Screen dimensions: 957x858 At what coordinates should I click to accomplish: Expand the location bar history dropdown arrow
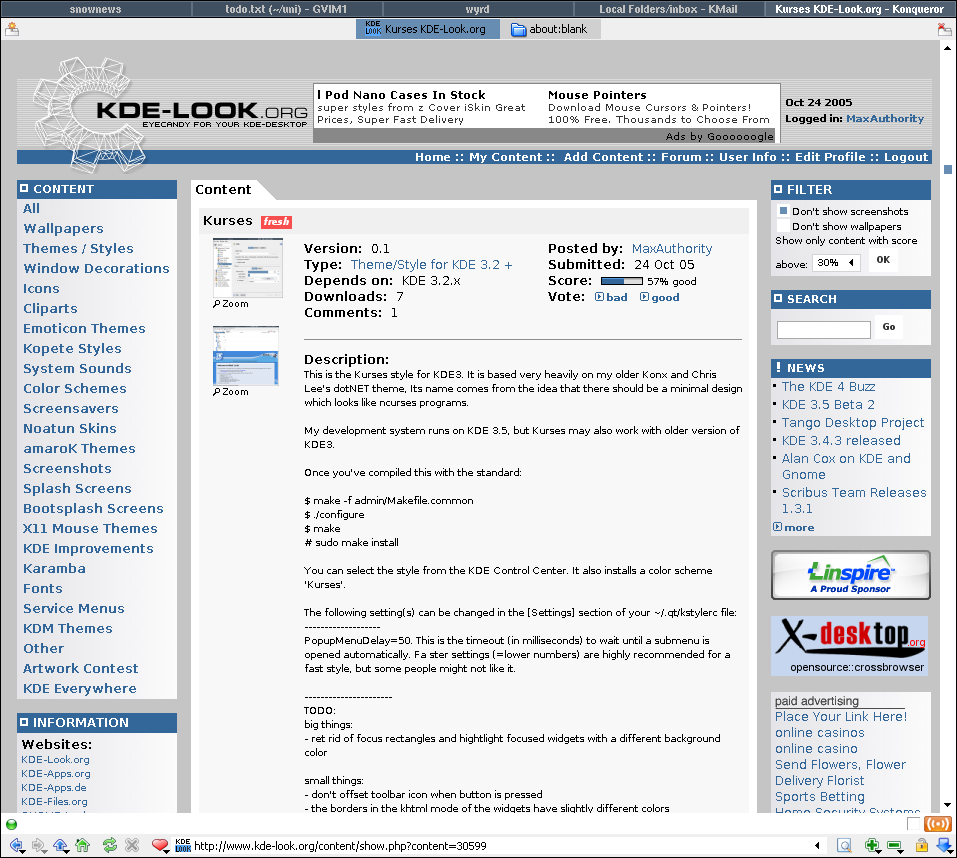pos(817,846)
